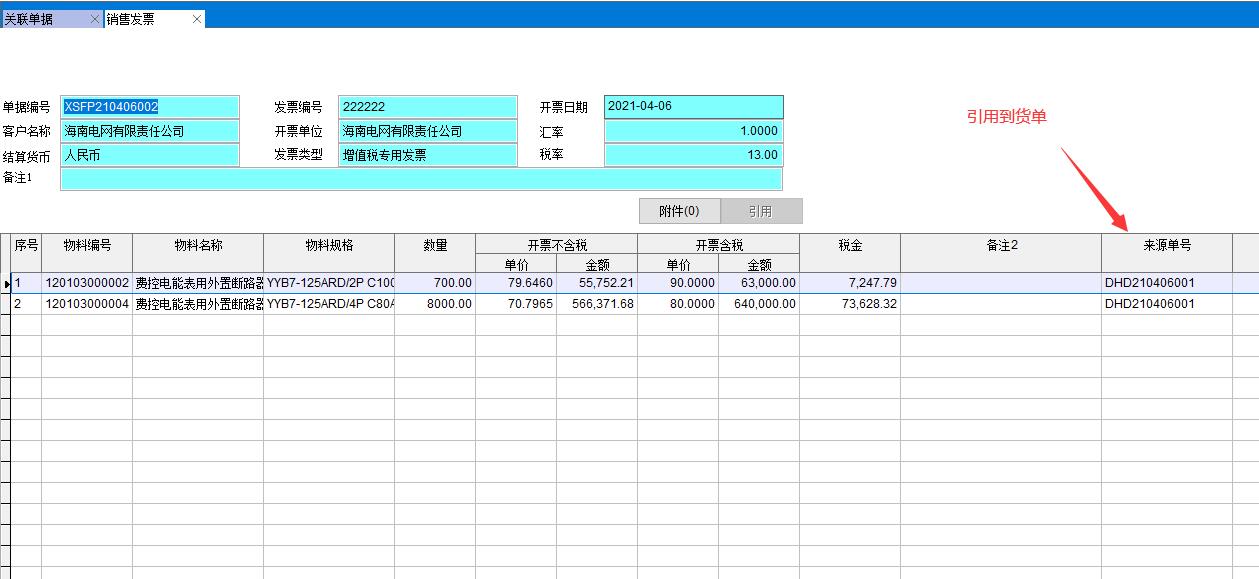Click into the 备注1 remarks field
Viewport: 1259px width, 579px height.
click(x=420, y=179)
